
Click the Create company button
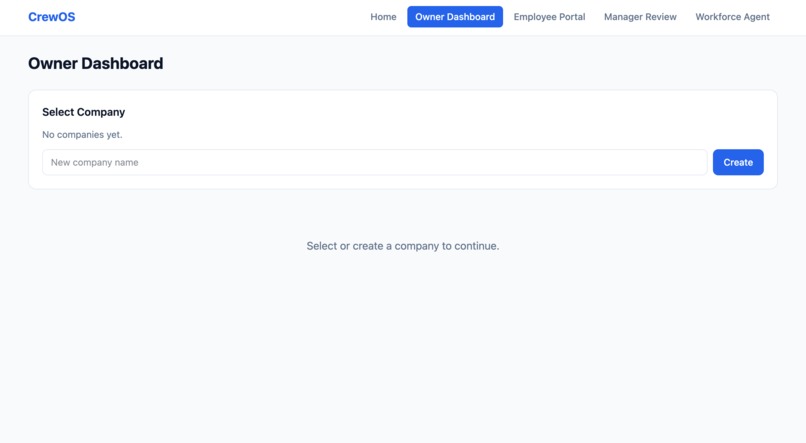[738, 162]
